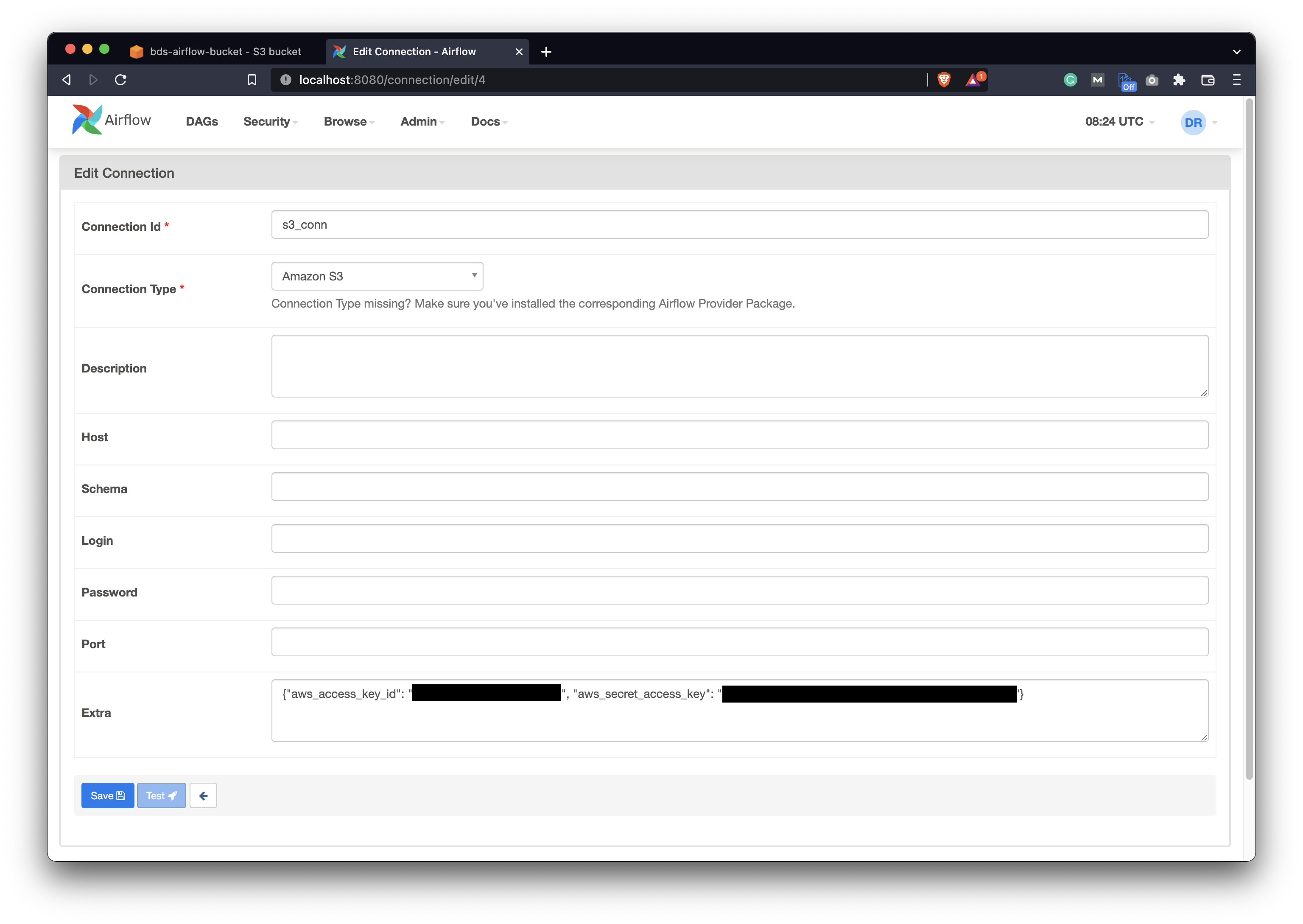Viewport: 1303px width, 924px height.
Task: Bookmark the page using the star icon
Action: pos(252,80)
